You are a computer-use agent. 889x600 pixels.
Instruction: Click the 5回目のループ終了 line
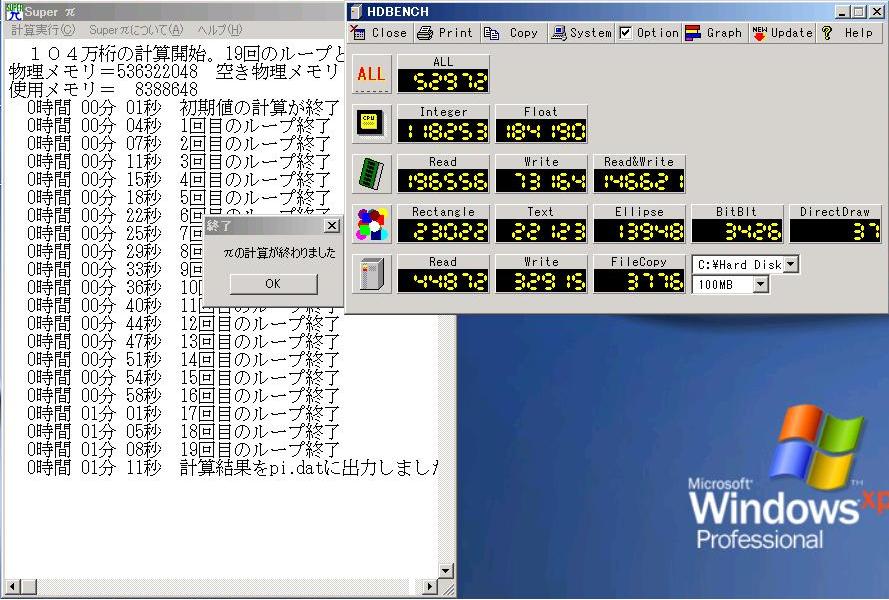coord(179,198)
